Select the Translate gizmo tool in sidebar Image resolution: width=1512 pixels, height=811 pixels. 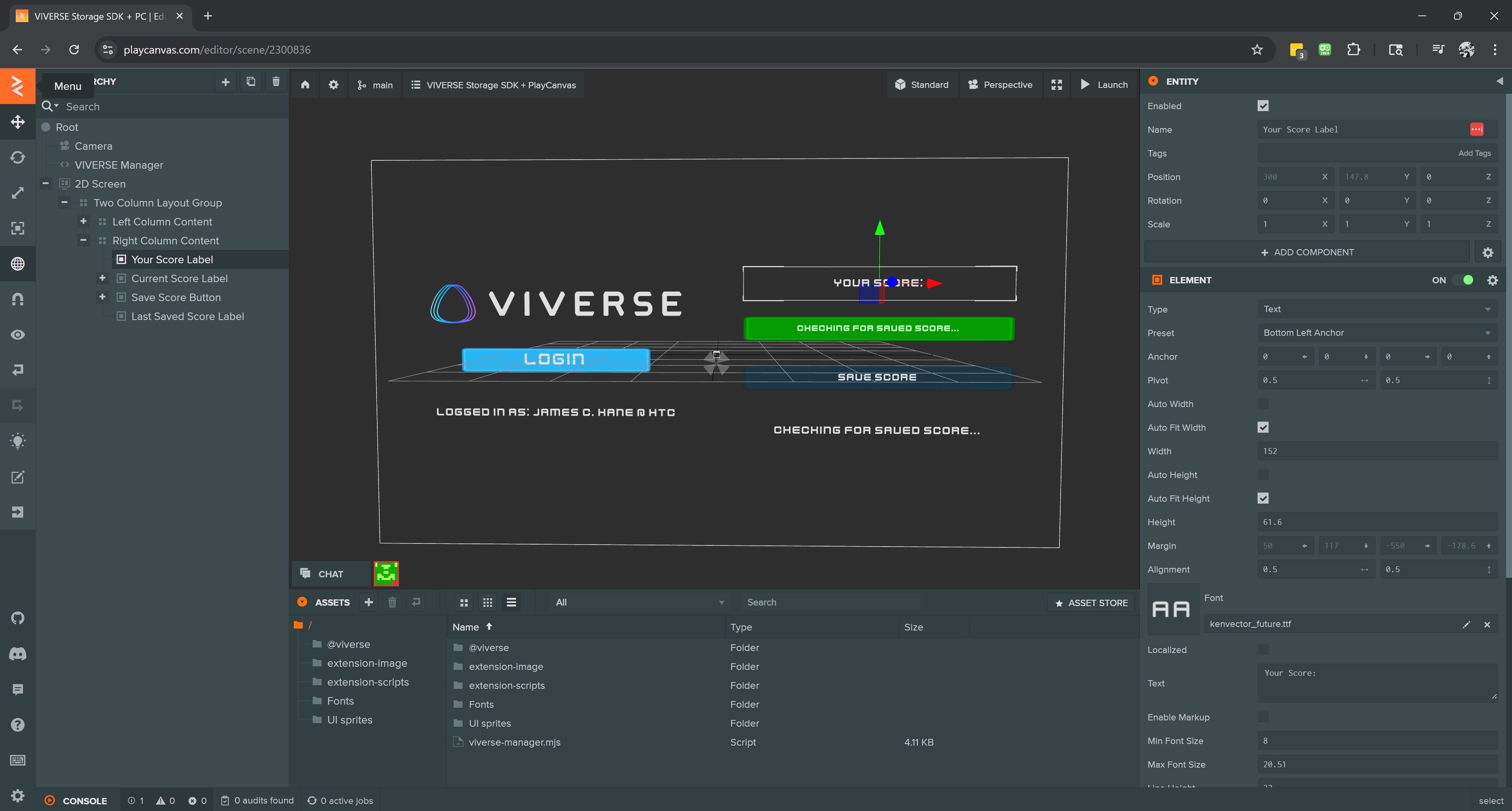[x=18, y=121]
